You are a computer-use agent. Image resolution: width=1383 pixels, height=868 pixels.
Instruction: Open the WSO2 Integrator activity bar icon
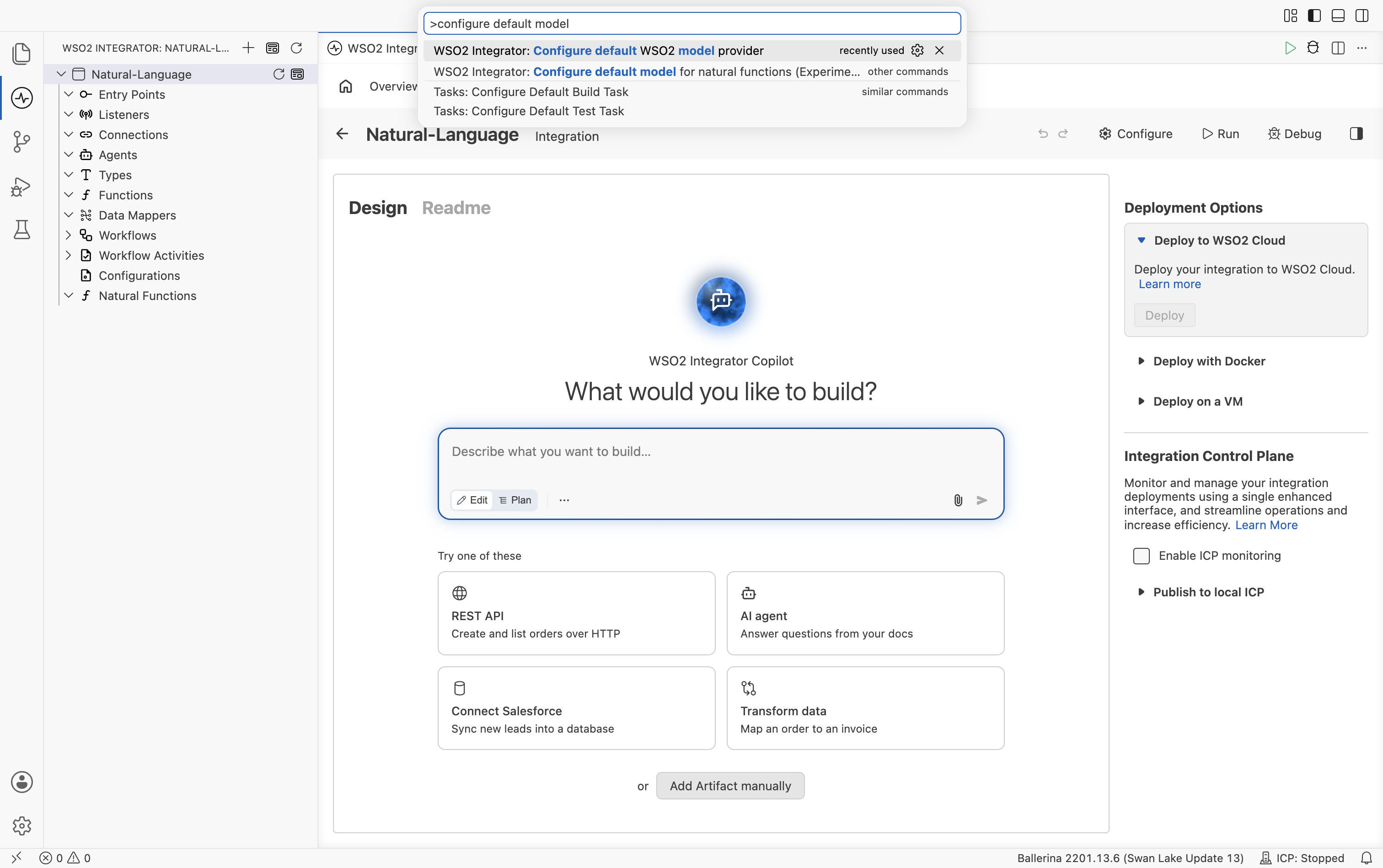coord(22,97)
